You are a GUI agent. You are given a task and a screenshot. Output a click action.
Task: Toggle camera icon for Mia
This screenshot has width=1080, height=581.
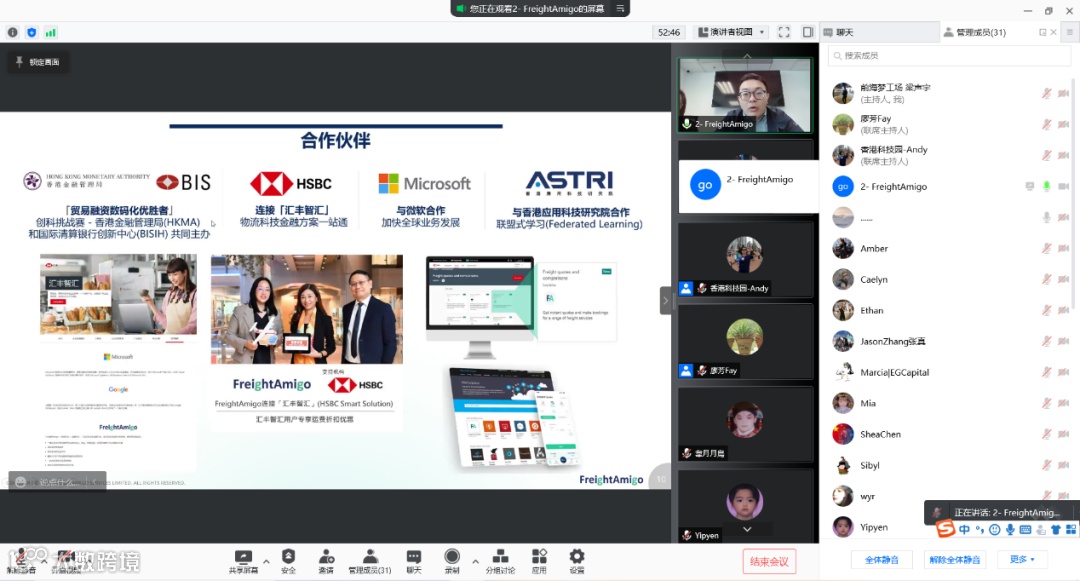(x=1063, y=403)
